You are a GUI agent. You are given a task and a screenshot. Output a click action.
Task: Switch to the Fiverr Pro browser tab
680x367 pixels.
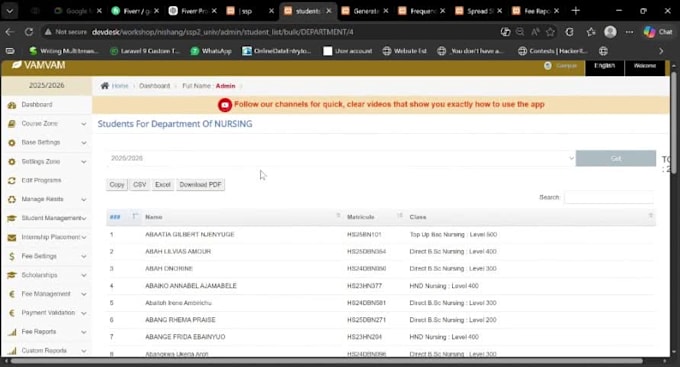click(193, 11)
